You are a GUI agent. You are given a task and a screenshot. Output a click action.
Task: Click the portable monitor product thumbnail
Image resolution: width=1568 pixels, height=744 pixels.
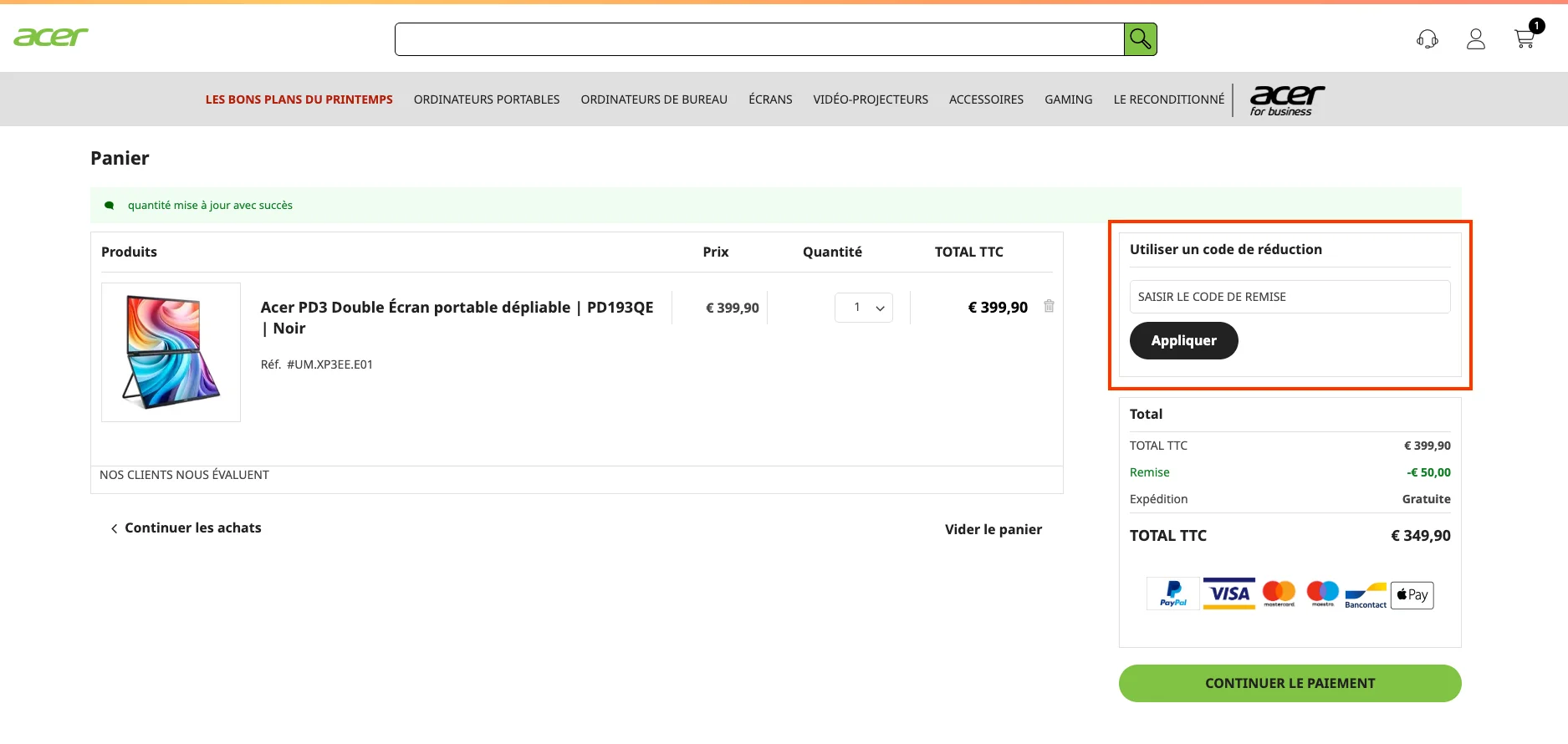[x=171, y=352]
